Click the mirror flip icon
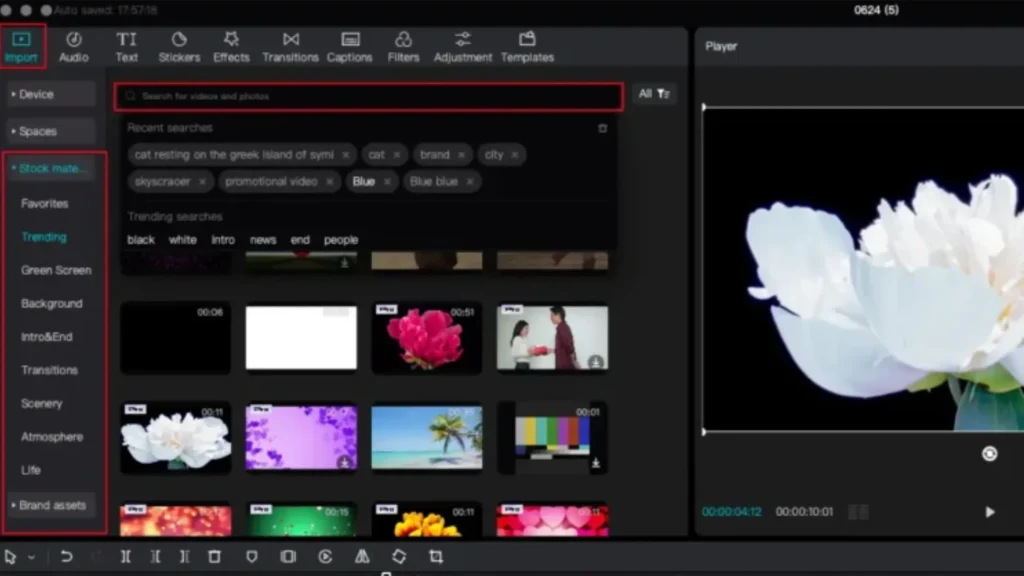This screenshot has height=576, width=1024. [362, 557]
